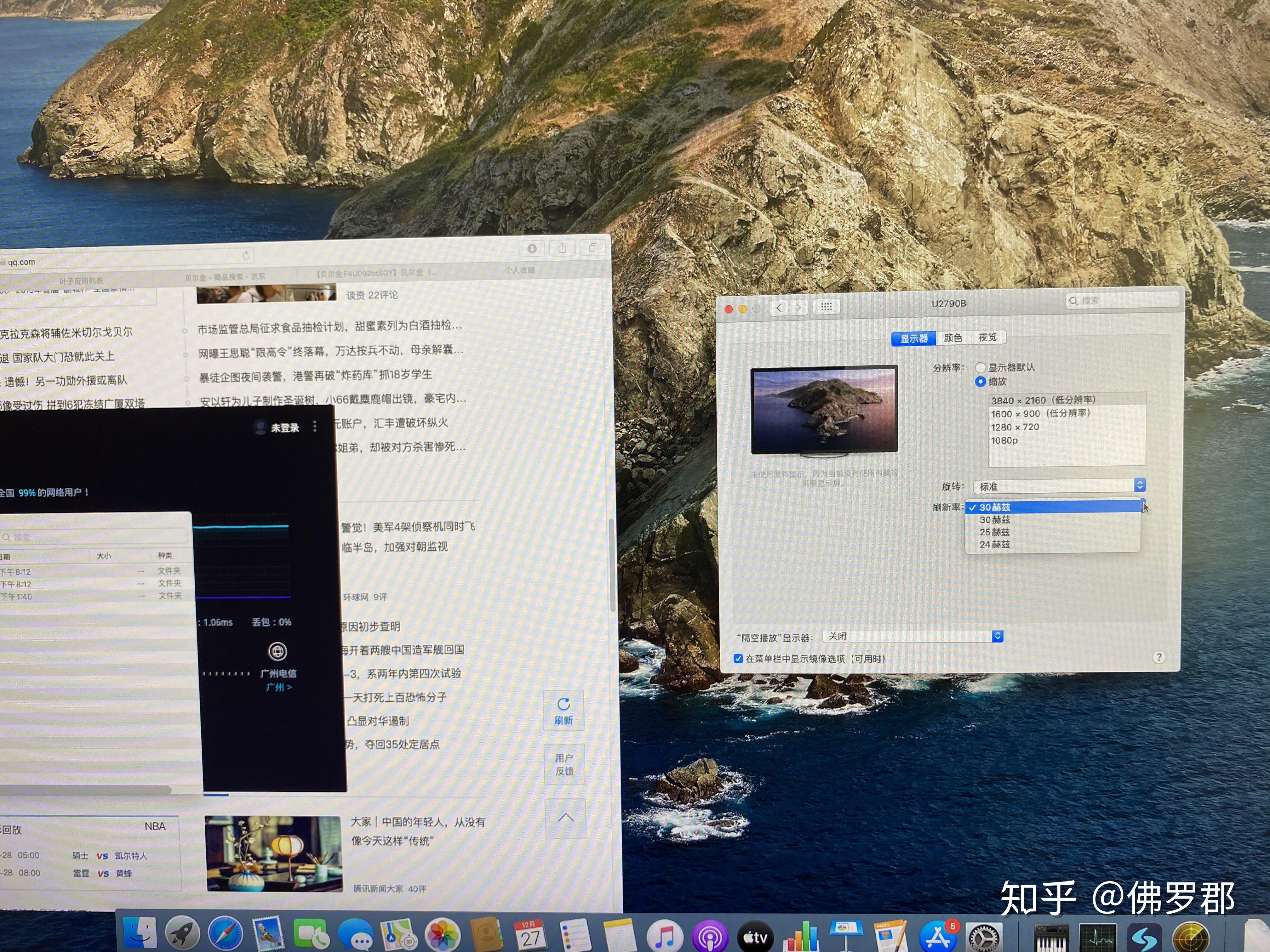
Task: Click Safari share toolbar icon
Action: pyautogui.click(x=562, y=248)
